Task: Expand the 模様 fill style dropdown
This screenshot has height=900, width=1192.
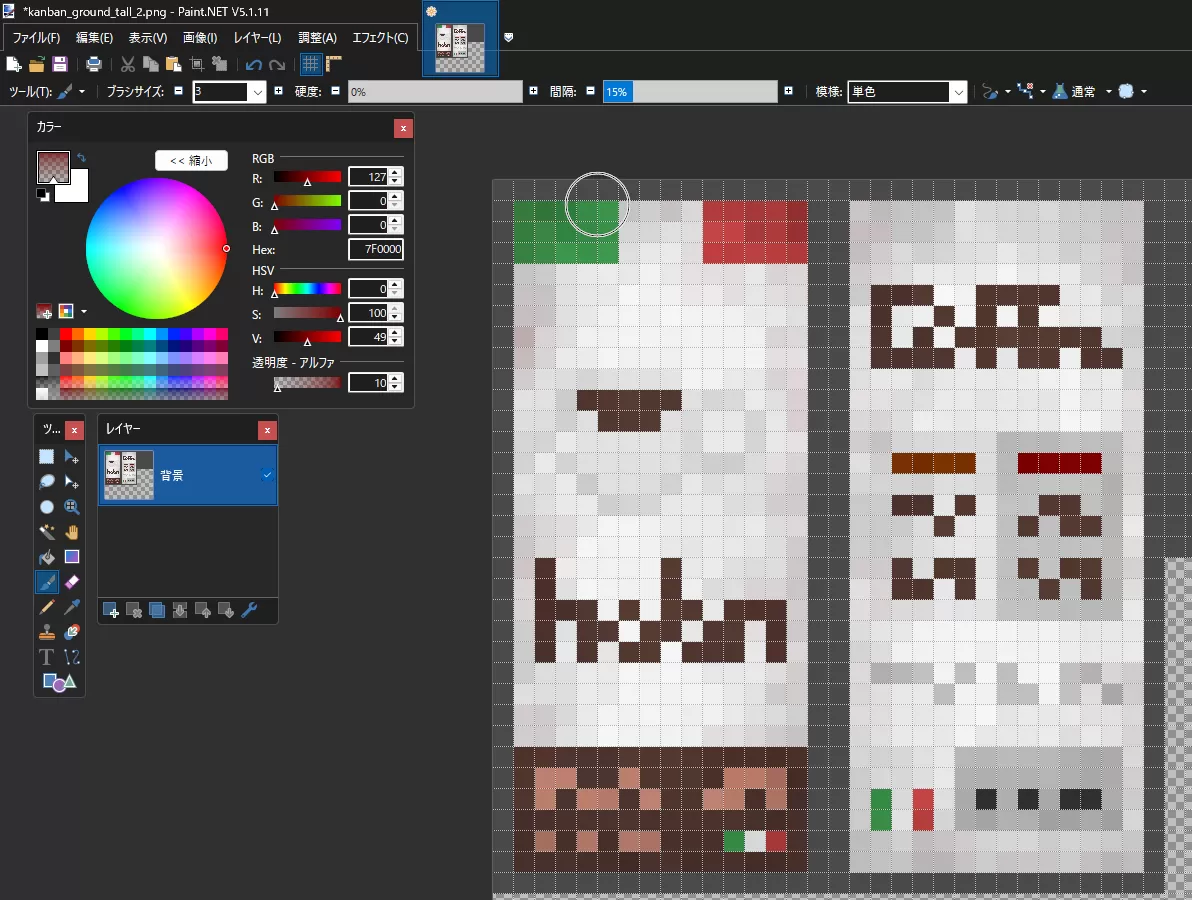Action: point(958,92)
